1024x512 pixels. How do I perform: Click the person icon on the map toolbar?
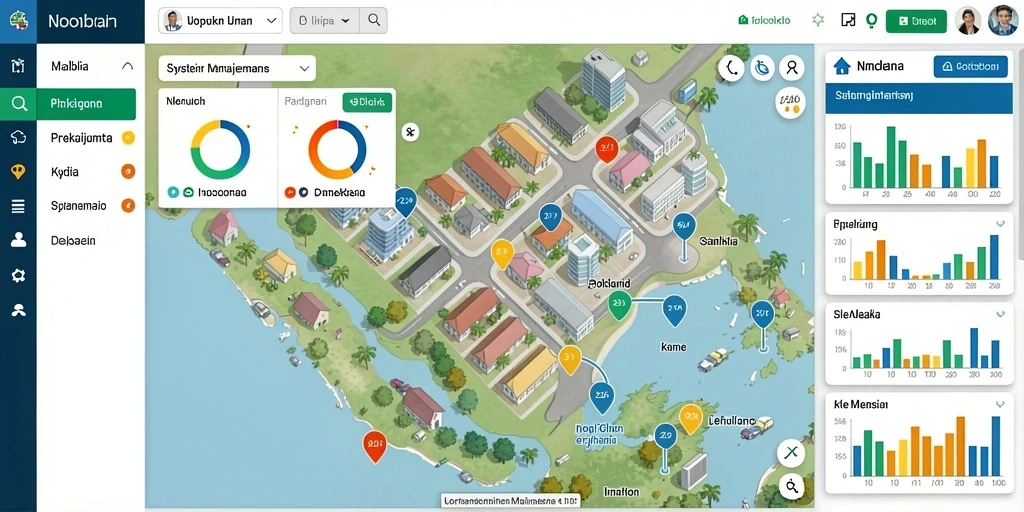pos(792,67)
